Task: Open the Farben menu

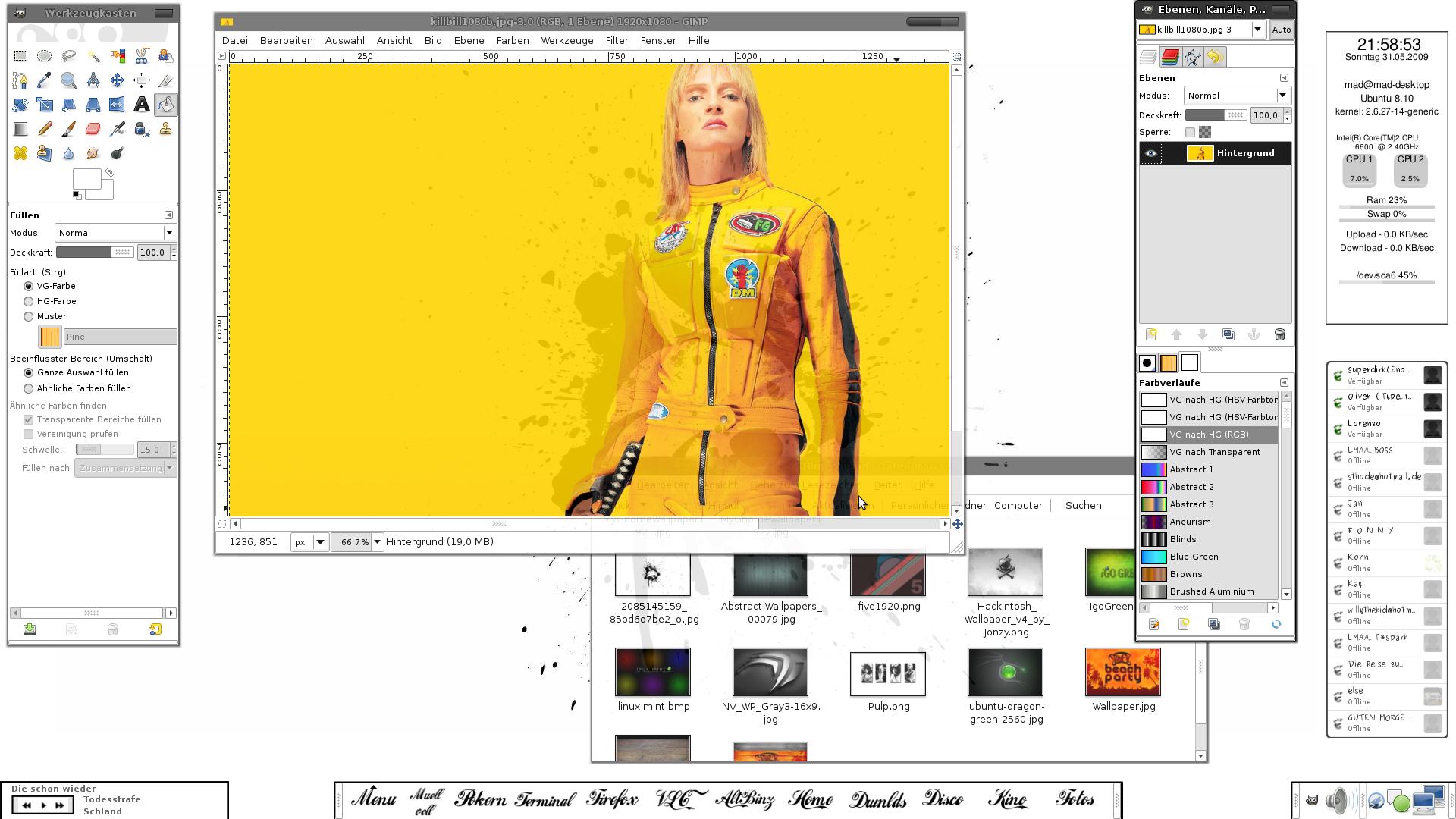Action: point(513,40)
